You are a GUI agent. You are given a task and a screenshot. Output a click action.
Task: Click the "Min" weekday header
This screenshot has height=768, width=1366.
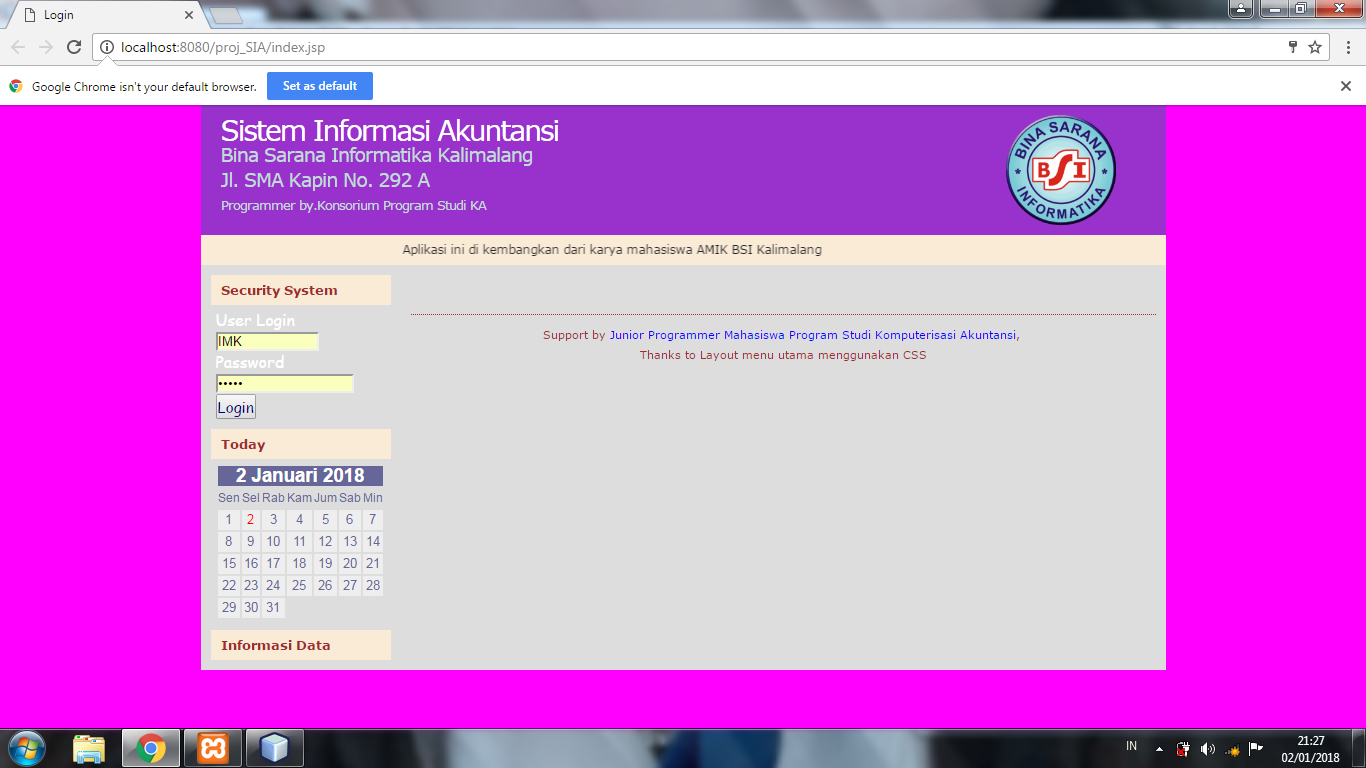tap(372, 498)
